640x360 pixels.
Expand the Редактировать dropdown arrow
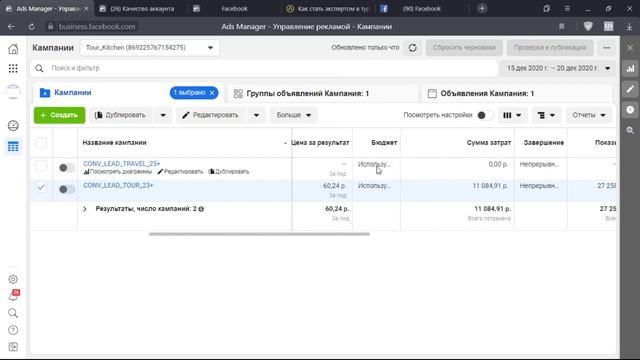coord(256,116)
